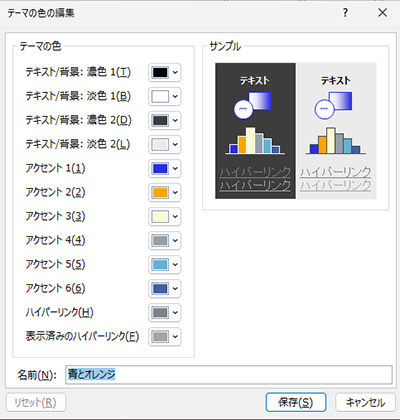Pick the orange アクセント 2 color swatch

tap(160, 192)
